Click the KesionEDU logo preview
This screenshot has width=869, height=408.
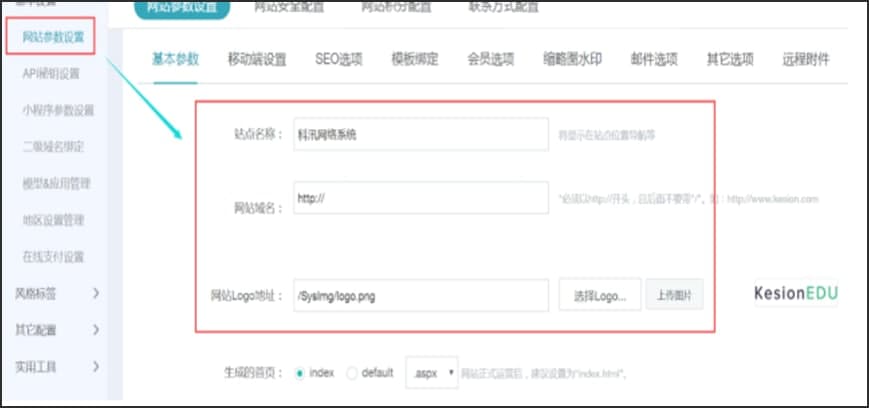point(796,293)
